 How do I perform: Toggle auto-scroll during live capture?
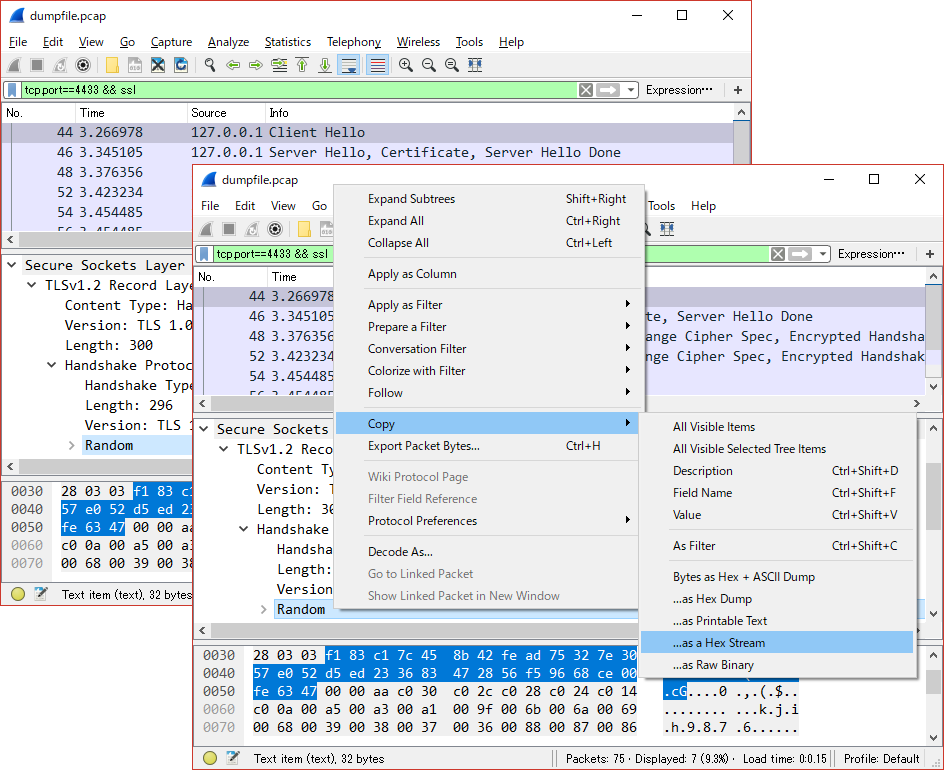tap(350, 64)
